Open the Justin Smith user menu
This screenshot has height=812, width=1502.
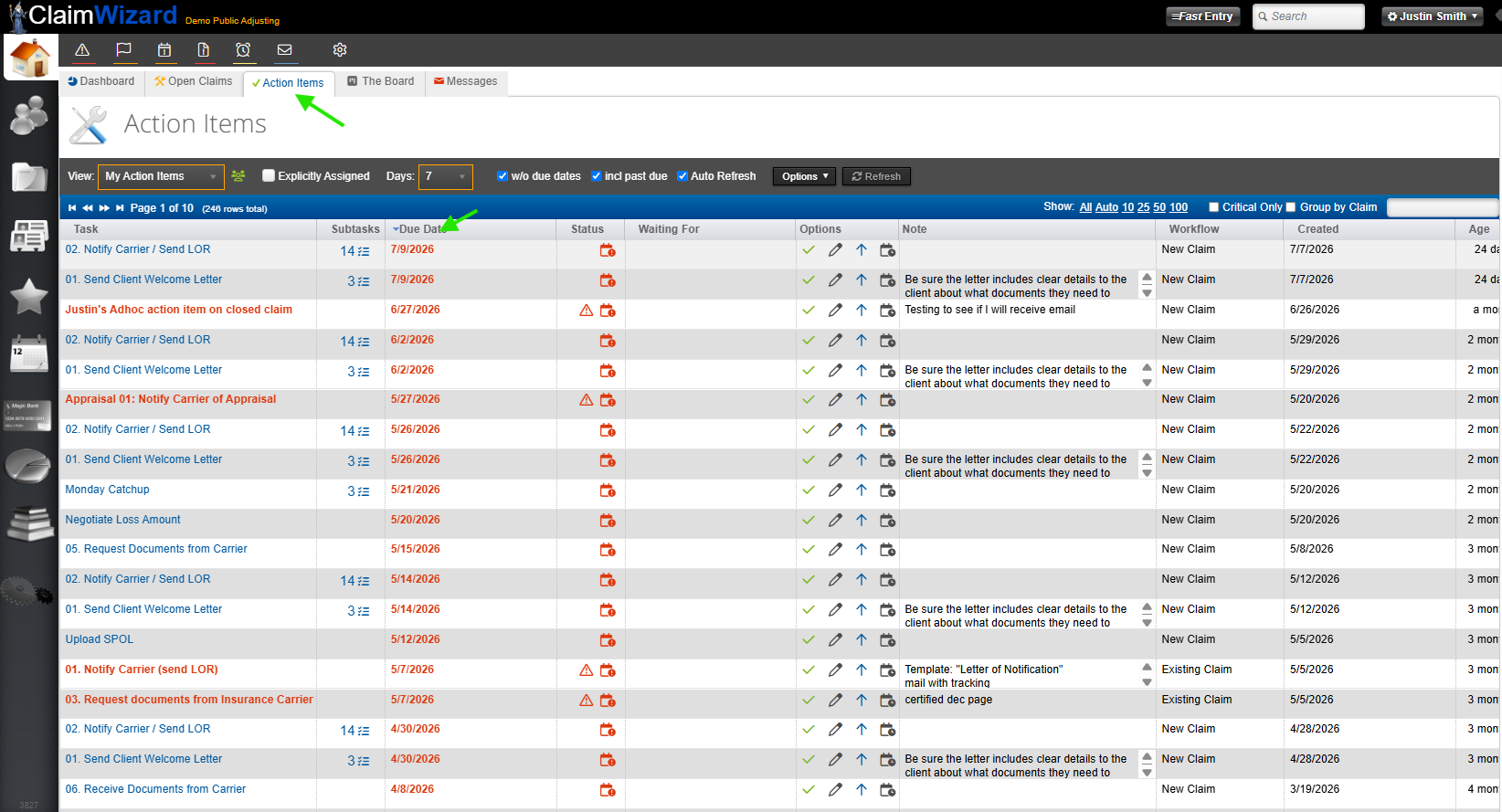click(1431, 16)
